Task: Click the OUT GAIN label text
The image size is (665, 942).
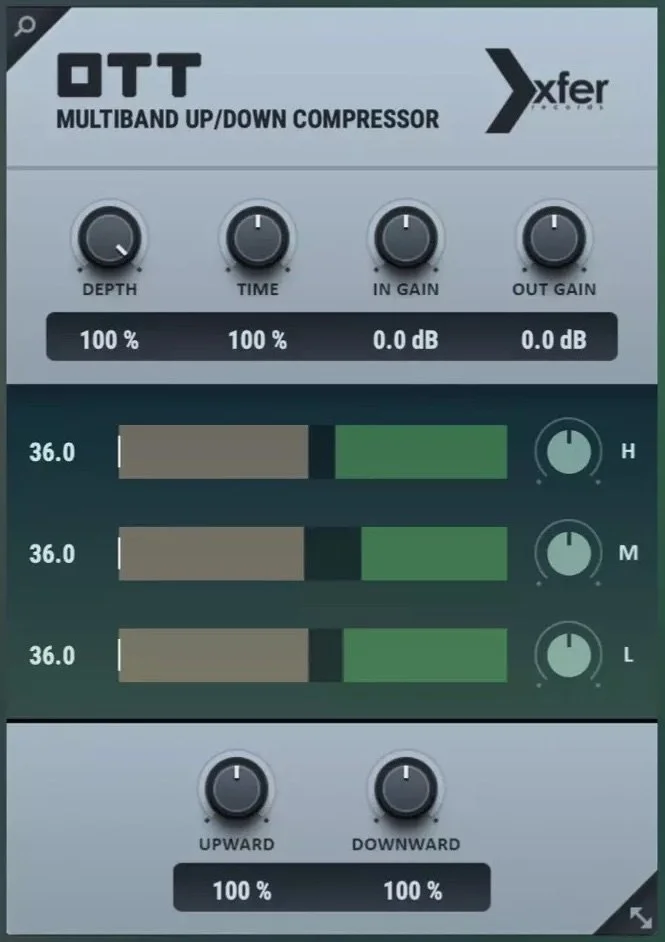Action: pos(554,290)
